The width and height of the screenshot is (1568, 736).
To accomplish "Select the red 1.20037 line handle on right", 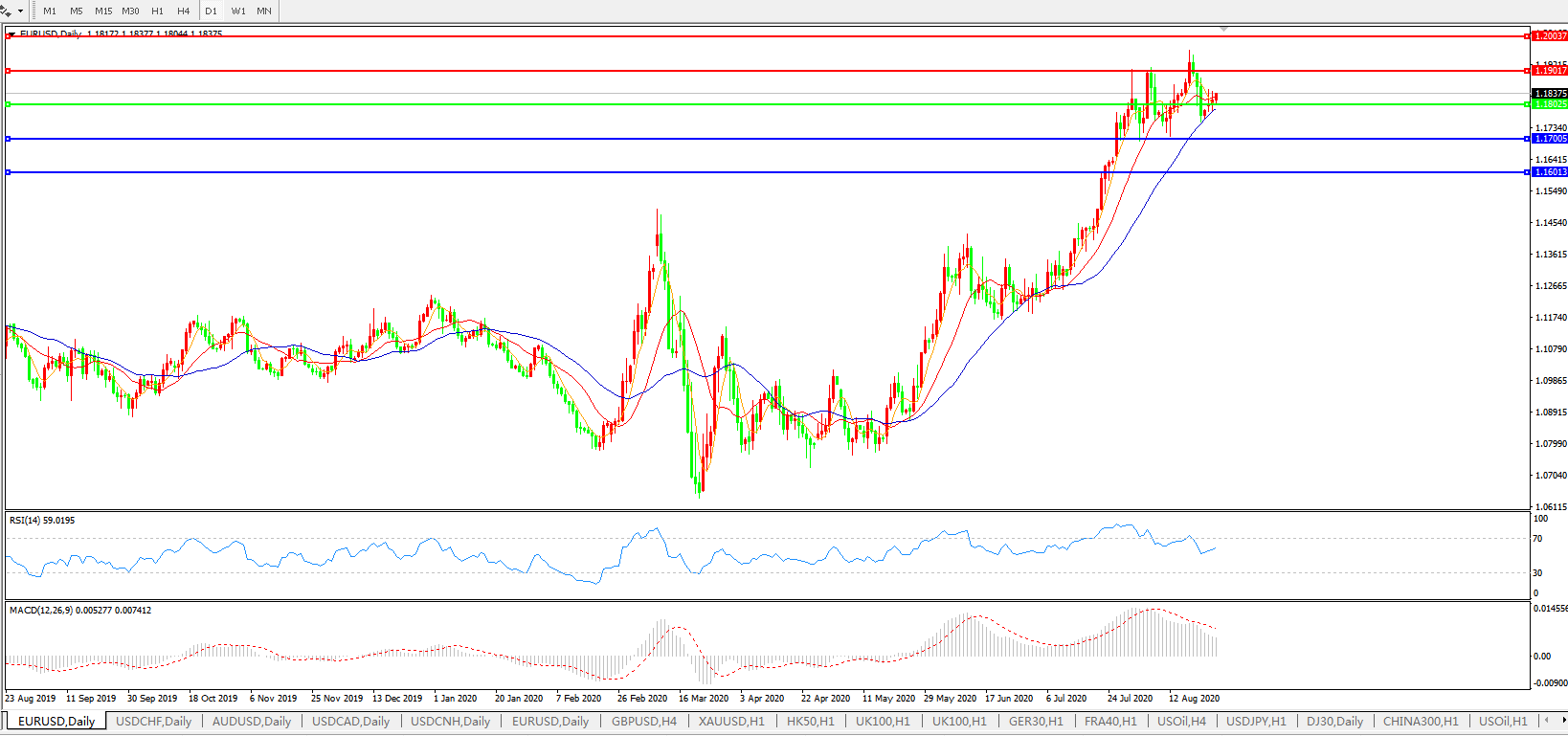I will coord(1527,36).
